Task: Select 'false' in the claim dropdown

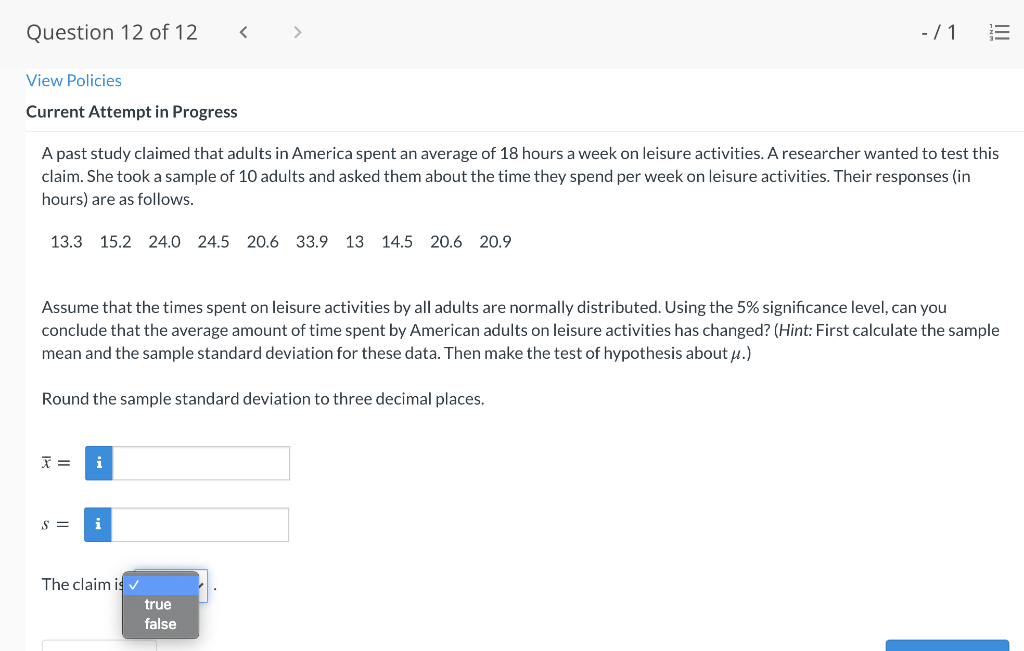Action: (161, 624)
